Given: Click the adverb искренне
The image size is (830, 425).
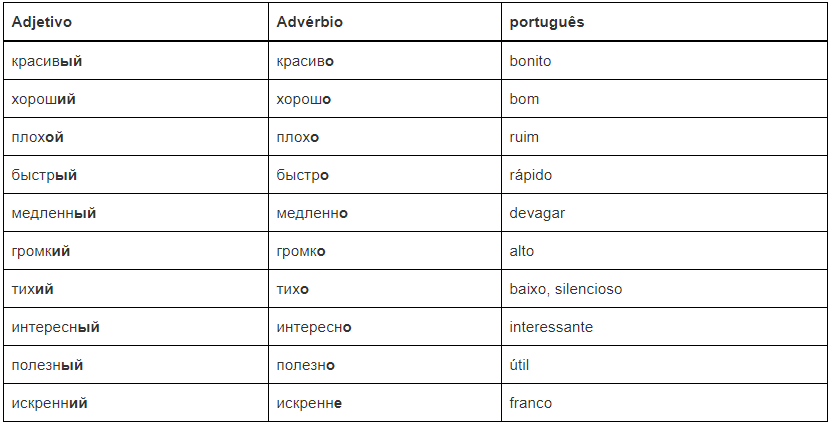Looking at the screenshot, I should click(x=310, y=403).
